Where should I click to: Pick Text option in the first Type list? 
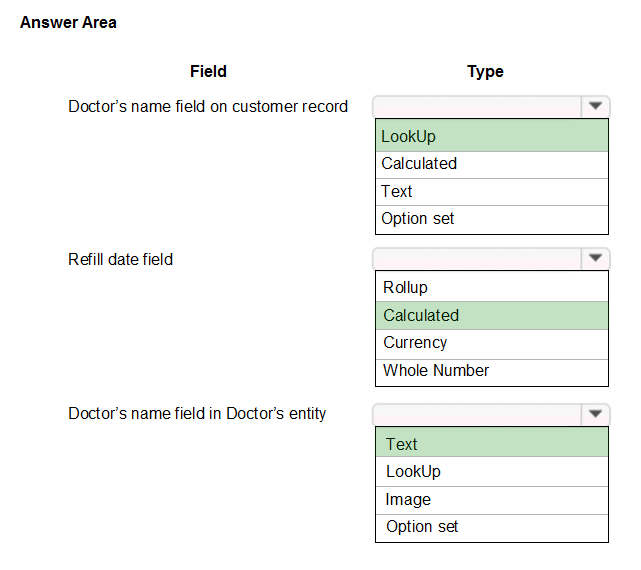[x=492, y=192]
